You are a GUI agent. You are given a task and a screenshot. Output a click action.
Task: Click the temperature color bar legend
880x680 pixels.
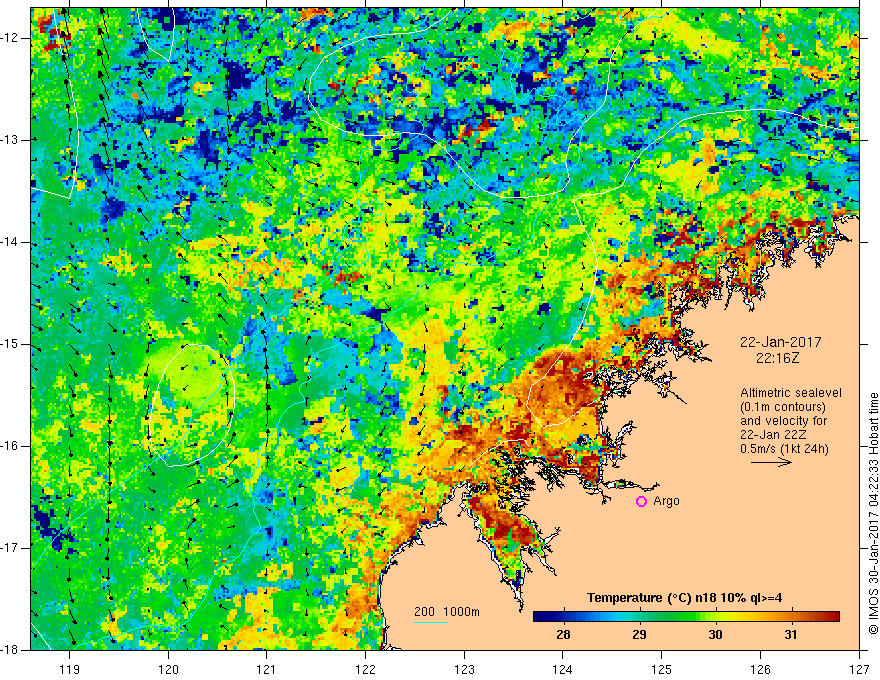click(x=686, y=617)
